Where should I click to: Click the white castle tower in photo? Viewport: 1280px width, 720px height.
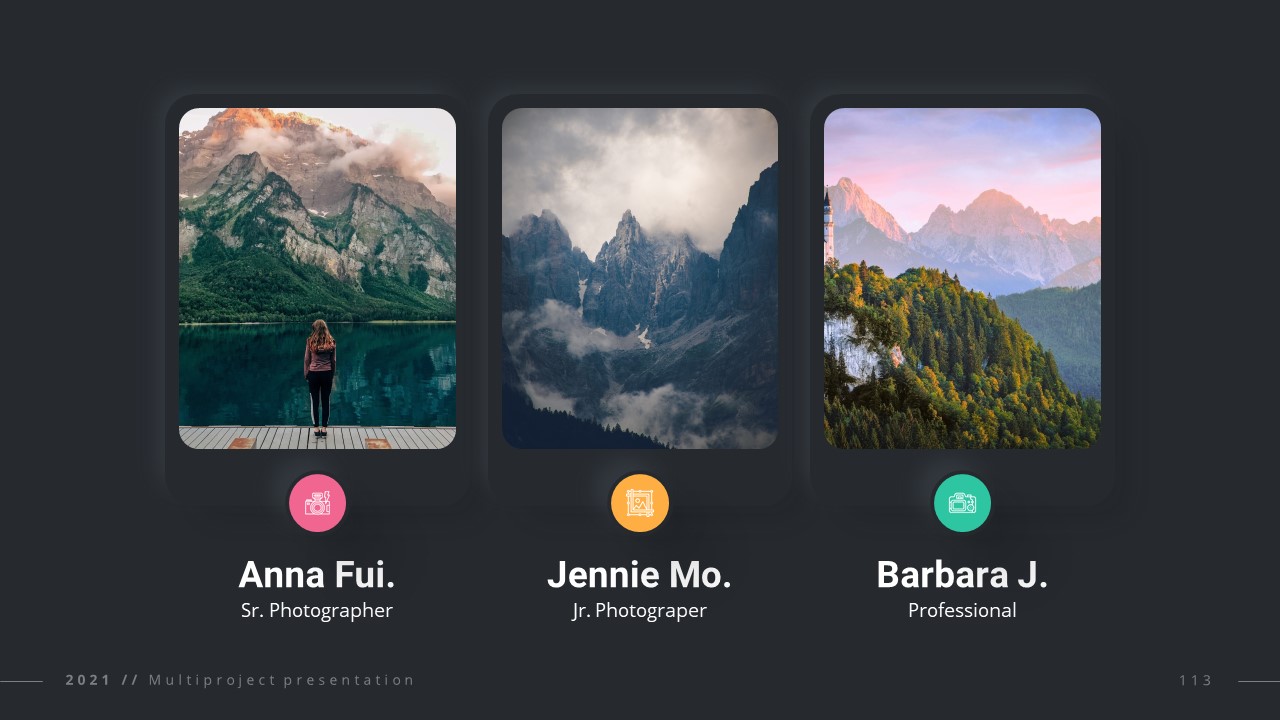[x=828, y=225]
